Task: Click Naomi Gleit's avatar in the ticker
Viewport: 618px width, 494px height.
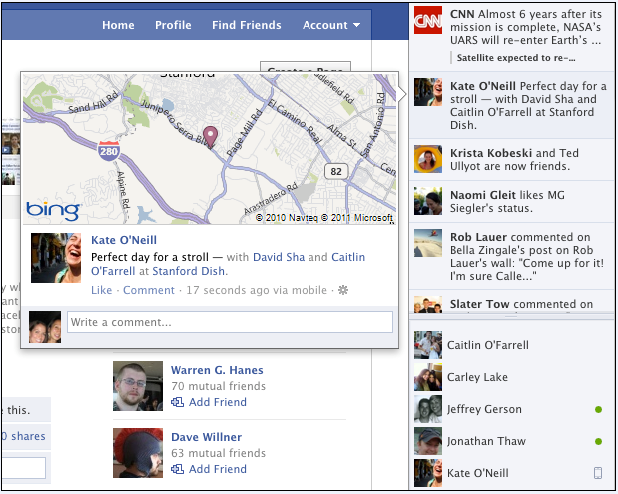Action: (428, 201)
